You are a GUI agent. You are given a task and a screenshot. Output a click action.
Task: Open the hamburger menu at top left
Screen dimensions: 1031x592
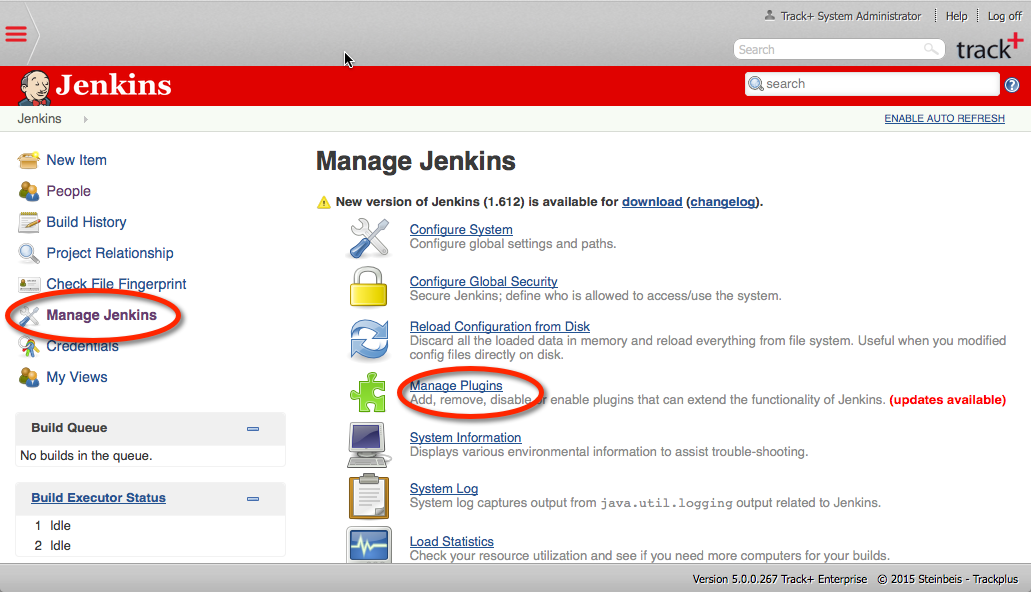click(x=16, y=33)
